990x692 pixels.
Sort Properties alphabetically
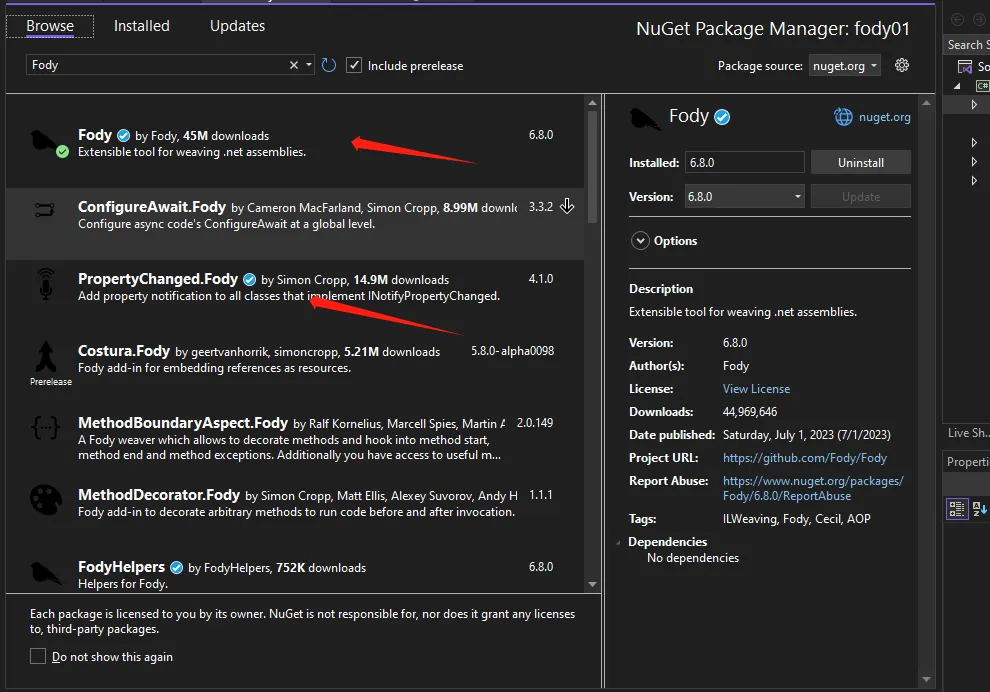(x=980, y=508)
